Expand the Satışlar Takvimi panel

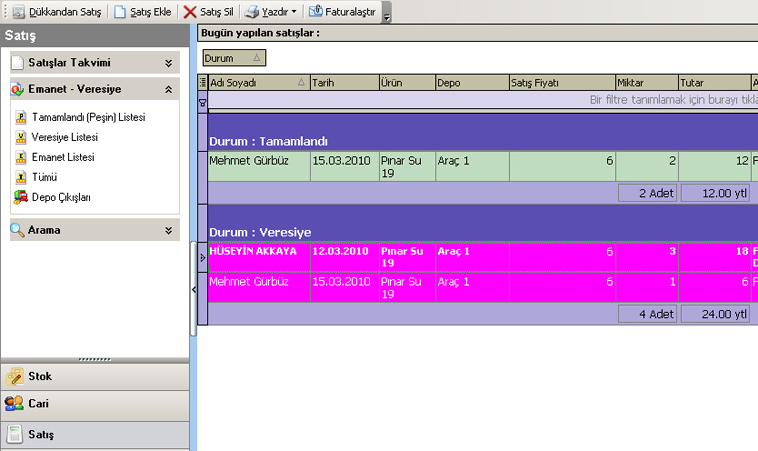(169, 62)
